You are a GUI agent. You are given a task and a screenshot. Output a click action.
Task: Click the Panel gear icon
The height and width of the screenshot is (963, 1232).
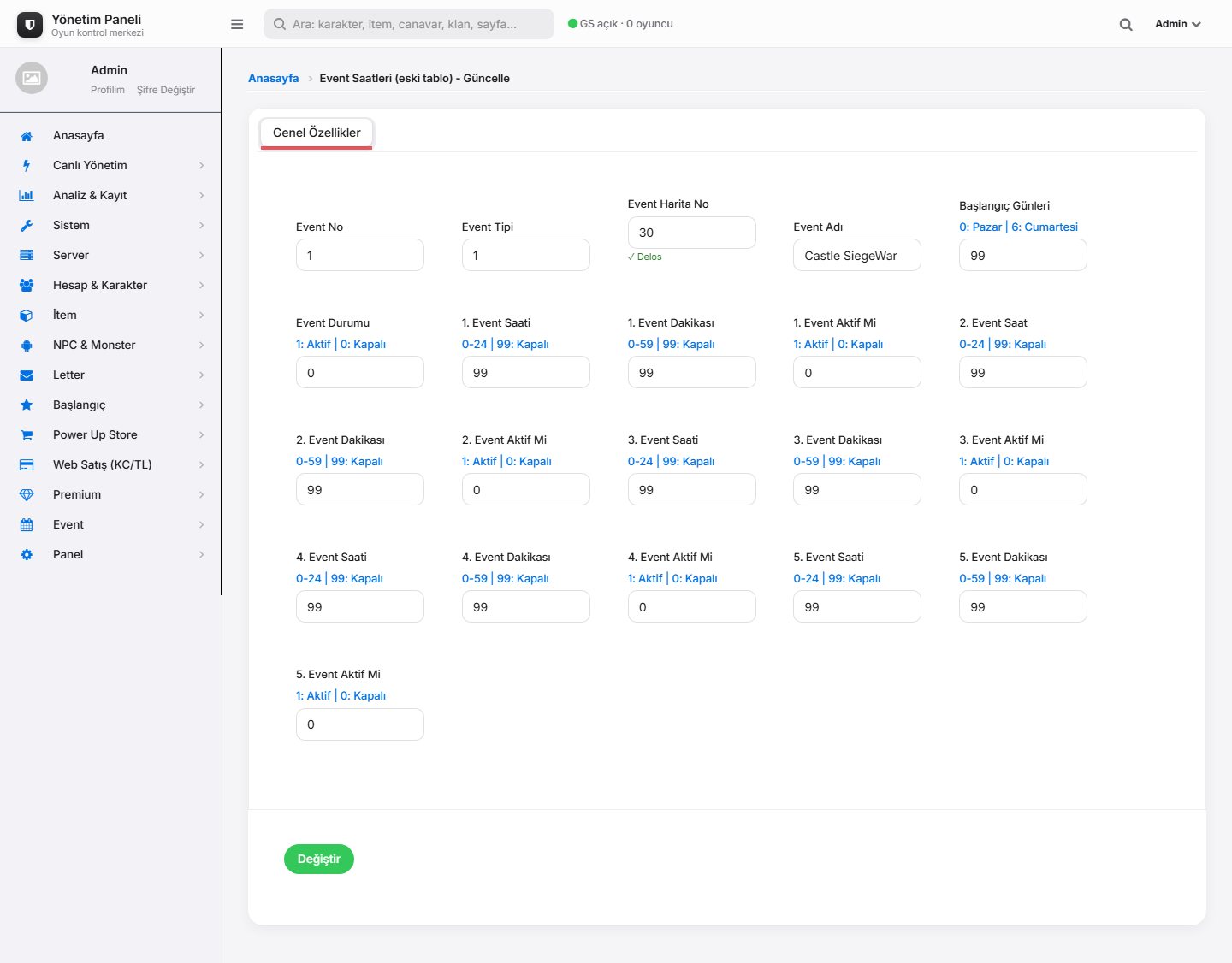click(x=27, y=555)
